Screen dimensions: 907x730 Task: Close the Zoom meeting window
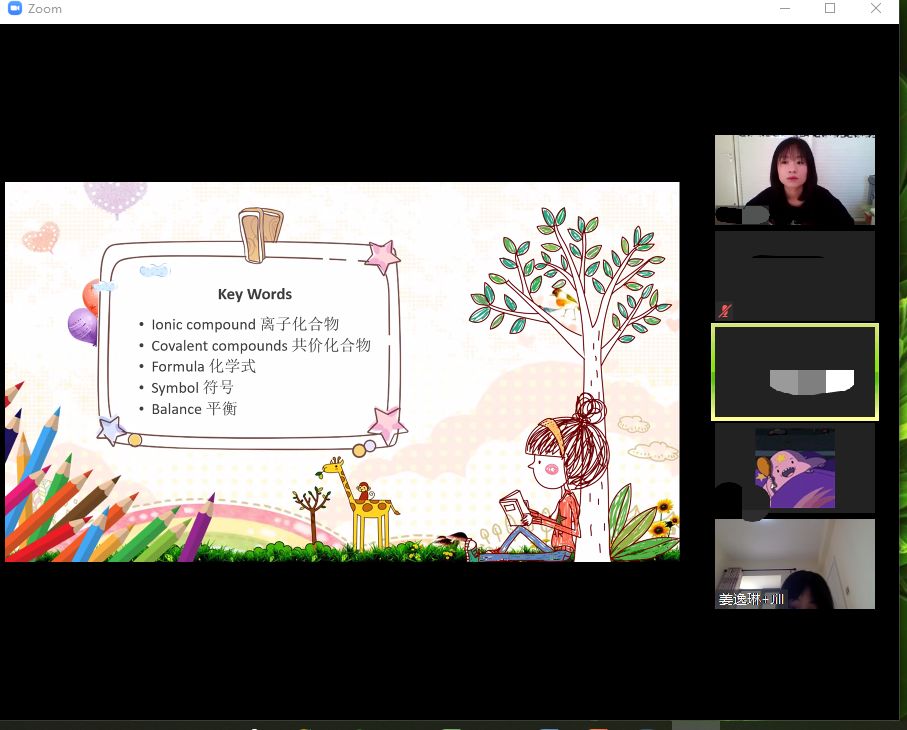pos(876,8)
